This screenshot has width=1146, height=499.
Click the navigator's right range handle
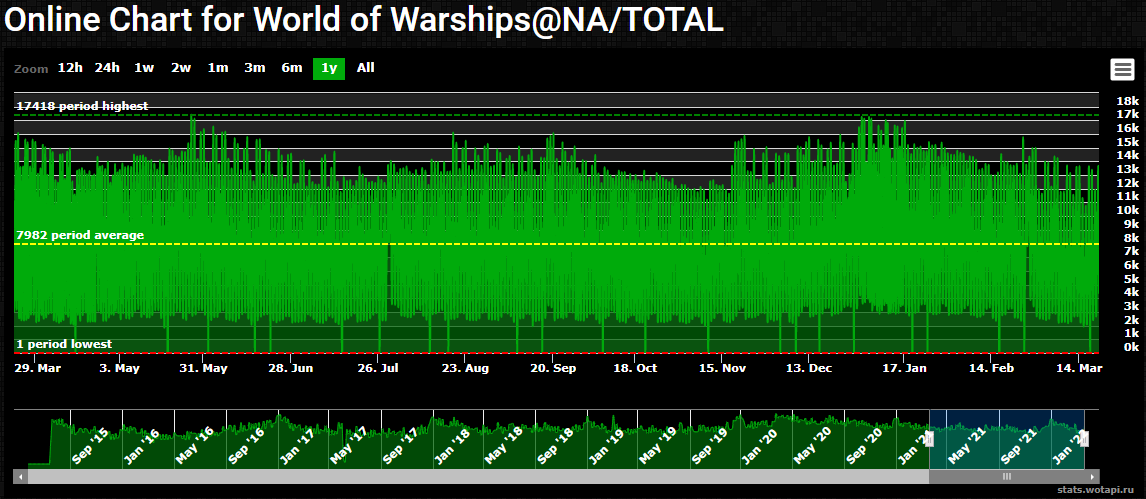pos(1085,438)
